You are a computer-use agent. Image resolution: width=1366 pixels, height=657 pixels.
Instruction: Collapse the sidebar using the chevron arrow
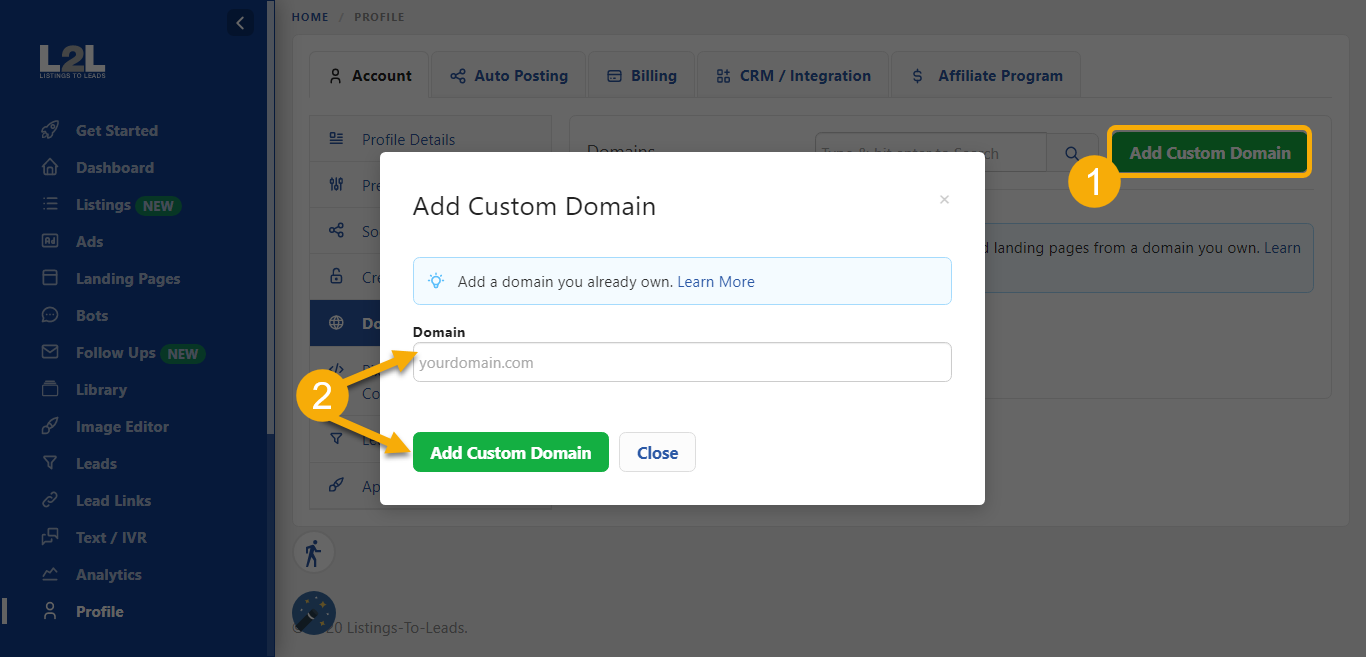(x=239, y=22)
